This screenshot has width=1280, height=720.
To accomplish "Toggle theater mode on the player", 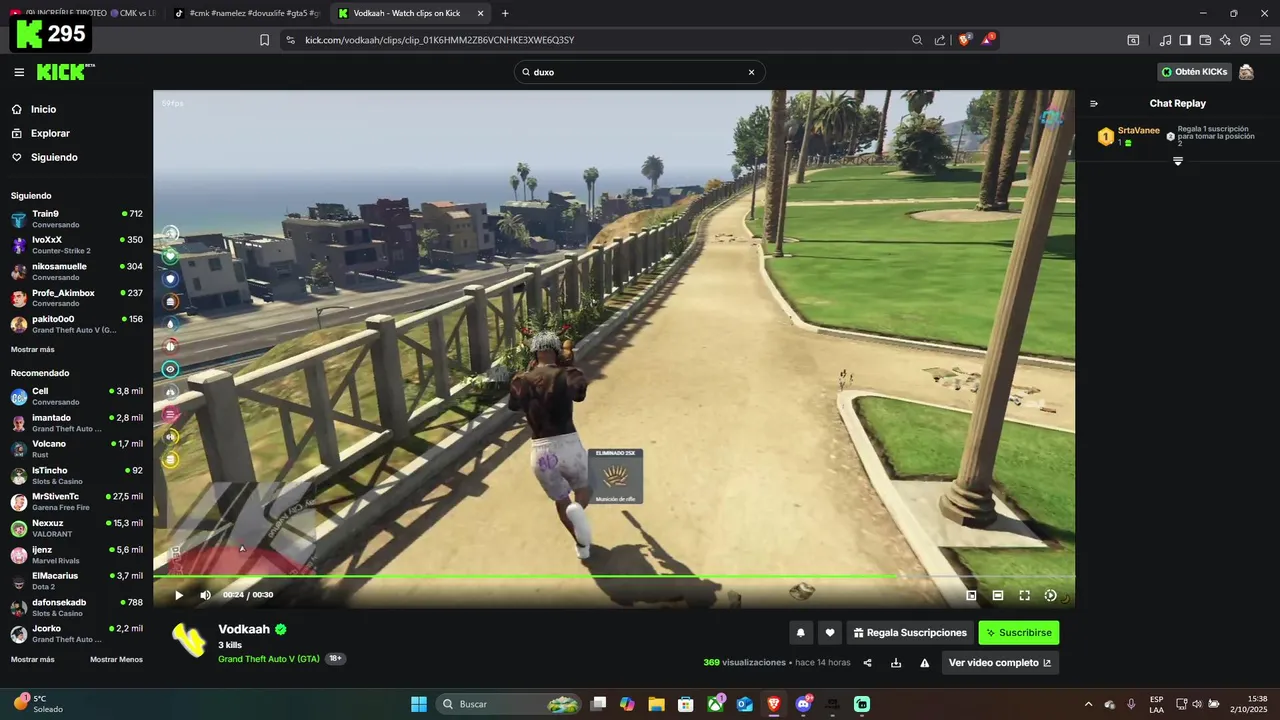I will coord(998,595).
